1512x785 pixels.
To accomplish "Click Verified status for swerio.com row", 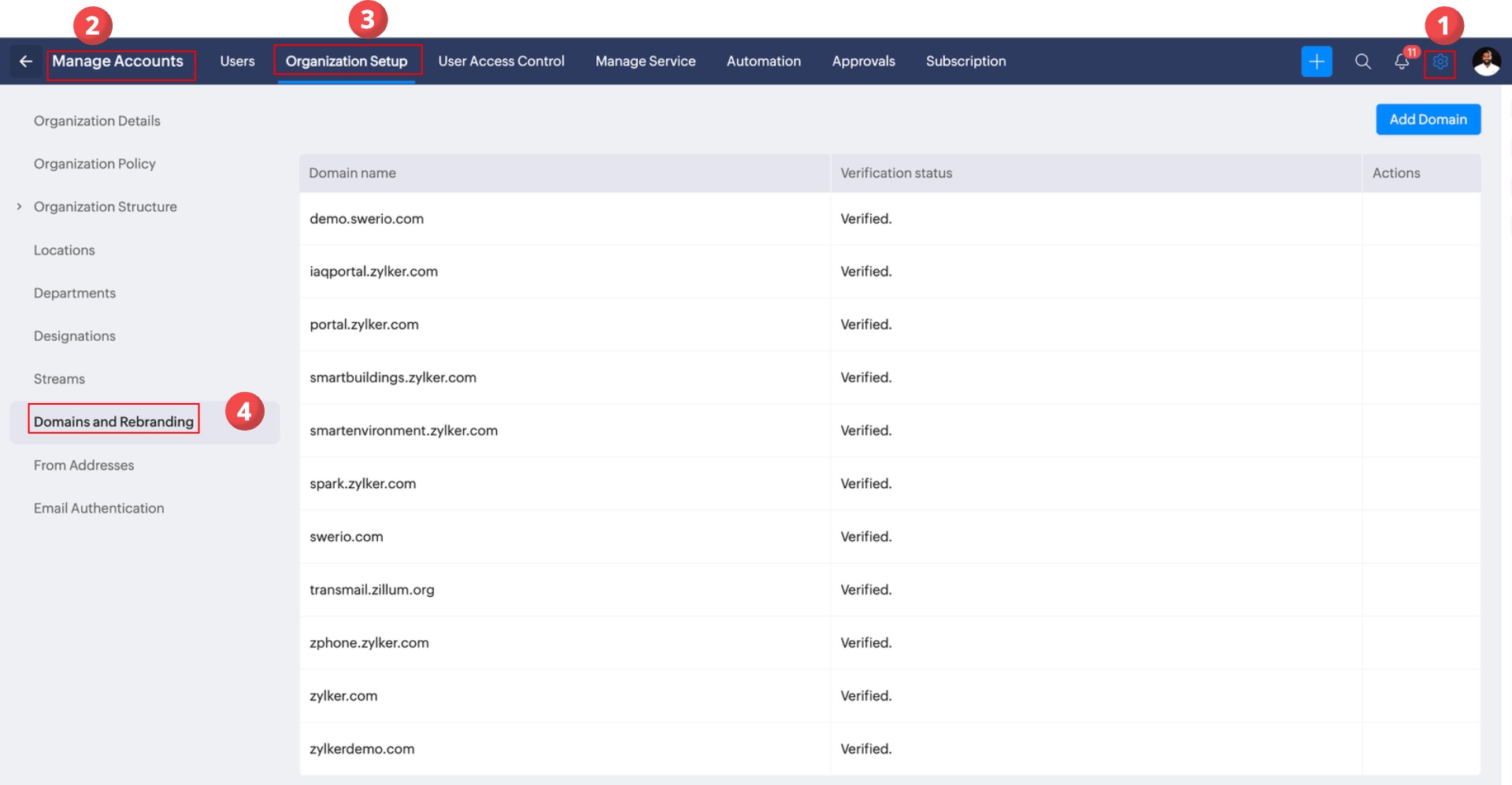I will [866, 537].
